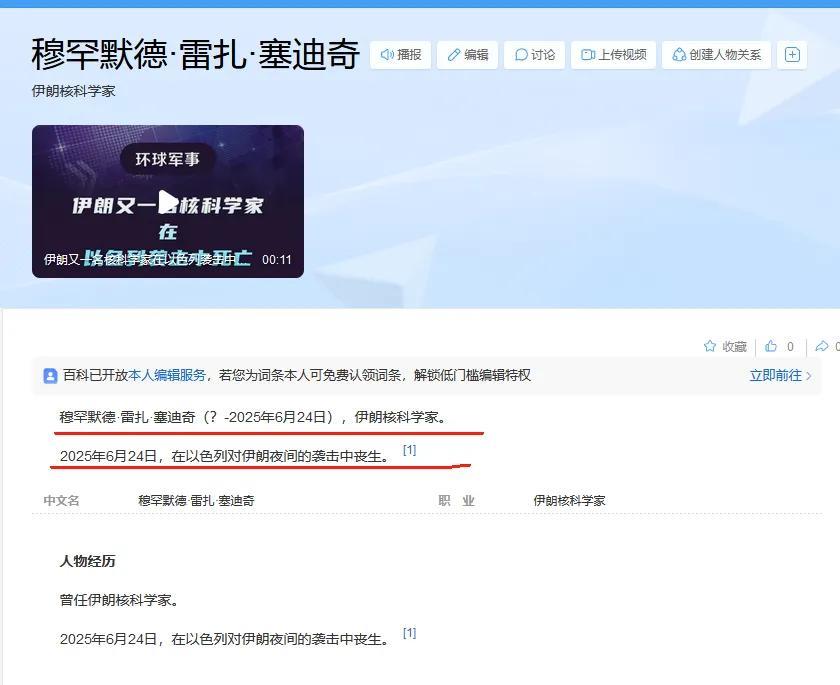The width and height of the screenshot is (840, 685).
Task: Click the share arrow icon
Action: (822, 346)
